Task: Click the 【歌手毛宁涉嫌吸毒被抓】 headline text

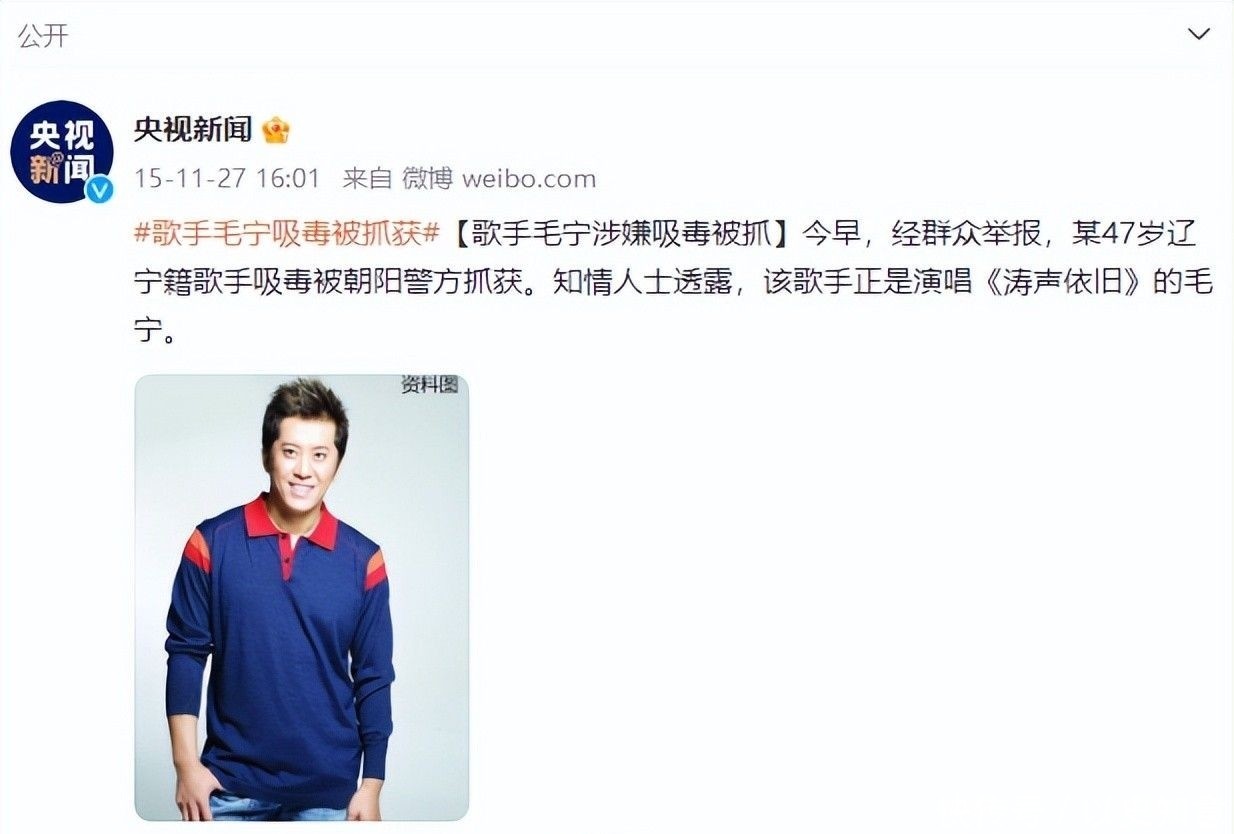Action: [620, 236]
